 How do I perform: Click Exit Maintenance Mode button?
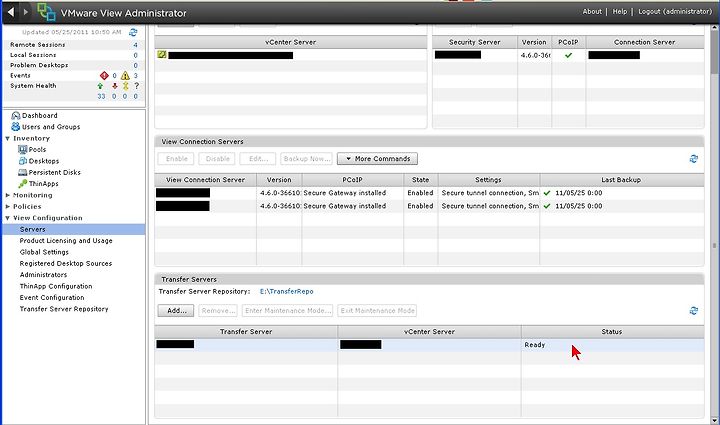(x=377, y=311)
